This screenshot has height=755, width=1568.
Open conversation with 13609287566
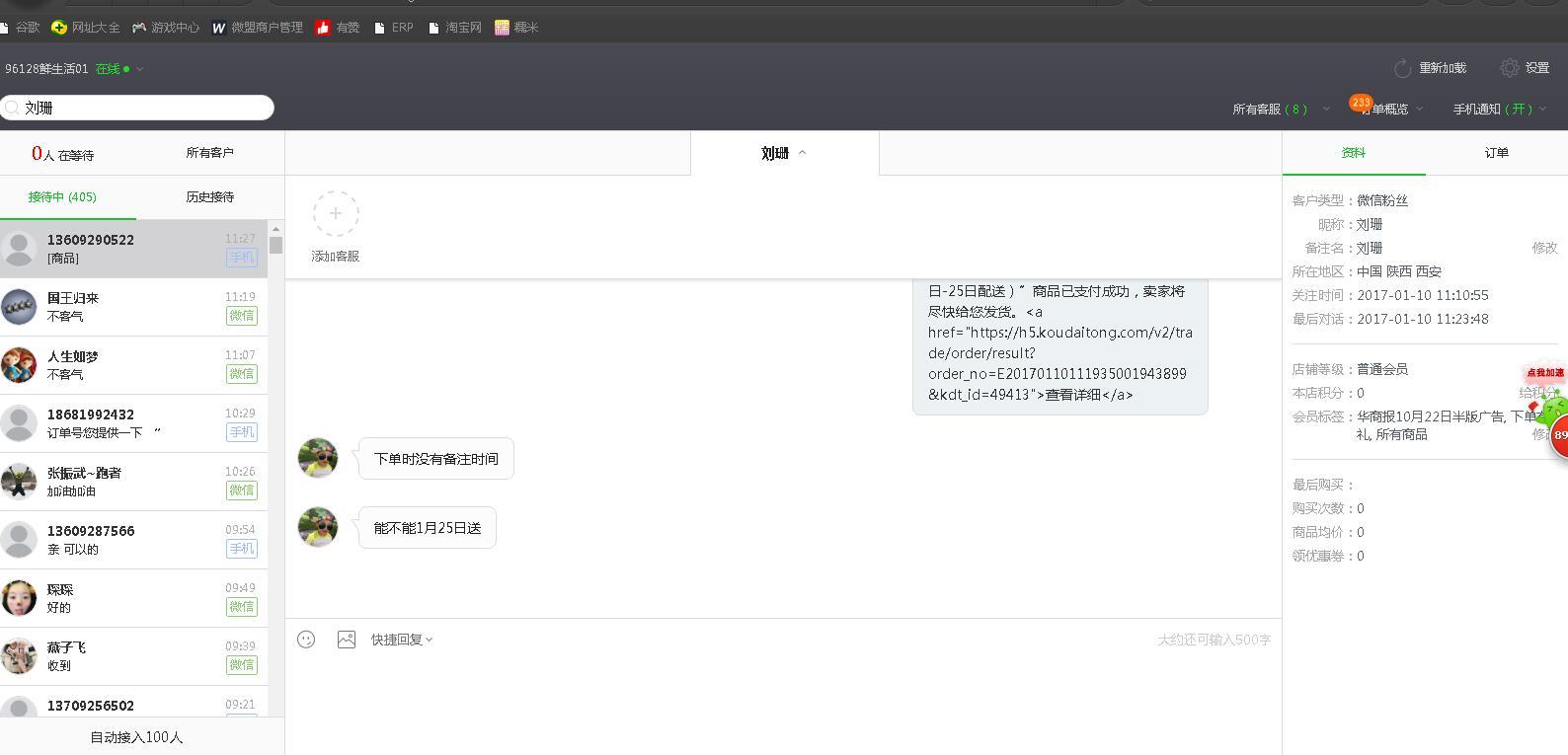coord(133,540)
